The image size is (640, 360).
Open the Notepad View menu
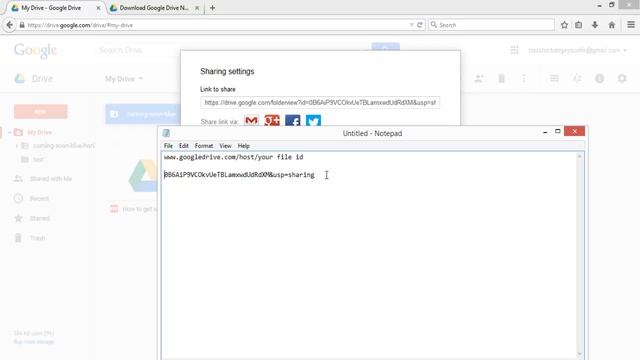[x=225, y=146]
